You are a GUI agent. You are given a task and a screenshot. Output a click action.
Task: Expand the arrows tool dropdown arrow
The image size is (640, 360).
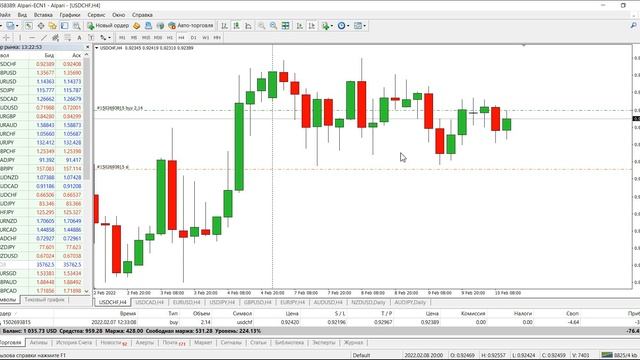coord(109,38)
